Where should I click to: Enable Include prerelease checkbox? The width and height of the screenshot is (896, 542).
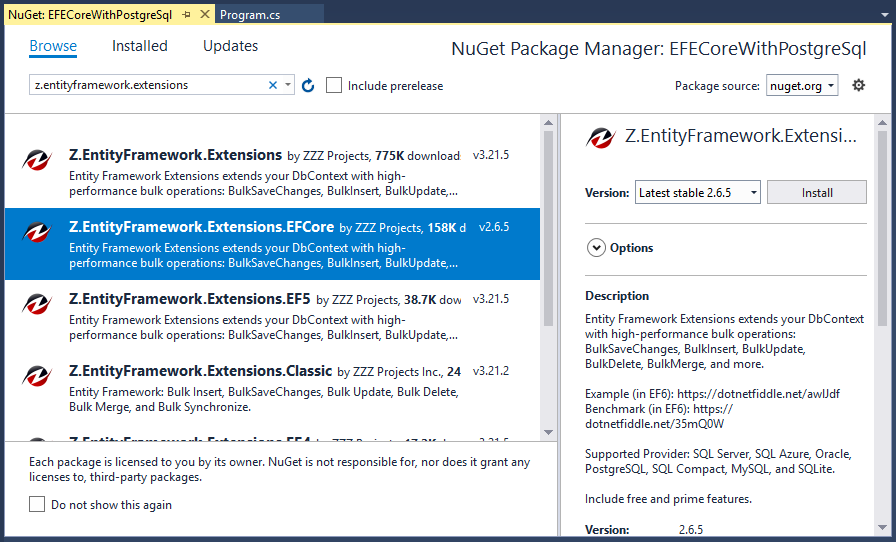point(334,86)
